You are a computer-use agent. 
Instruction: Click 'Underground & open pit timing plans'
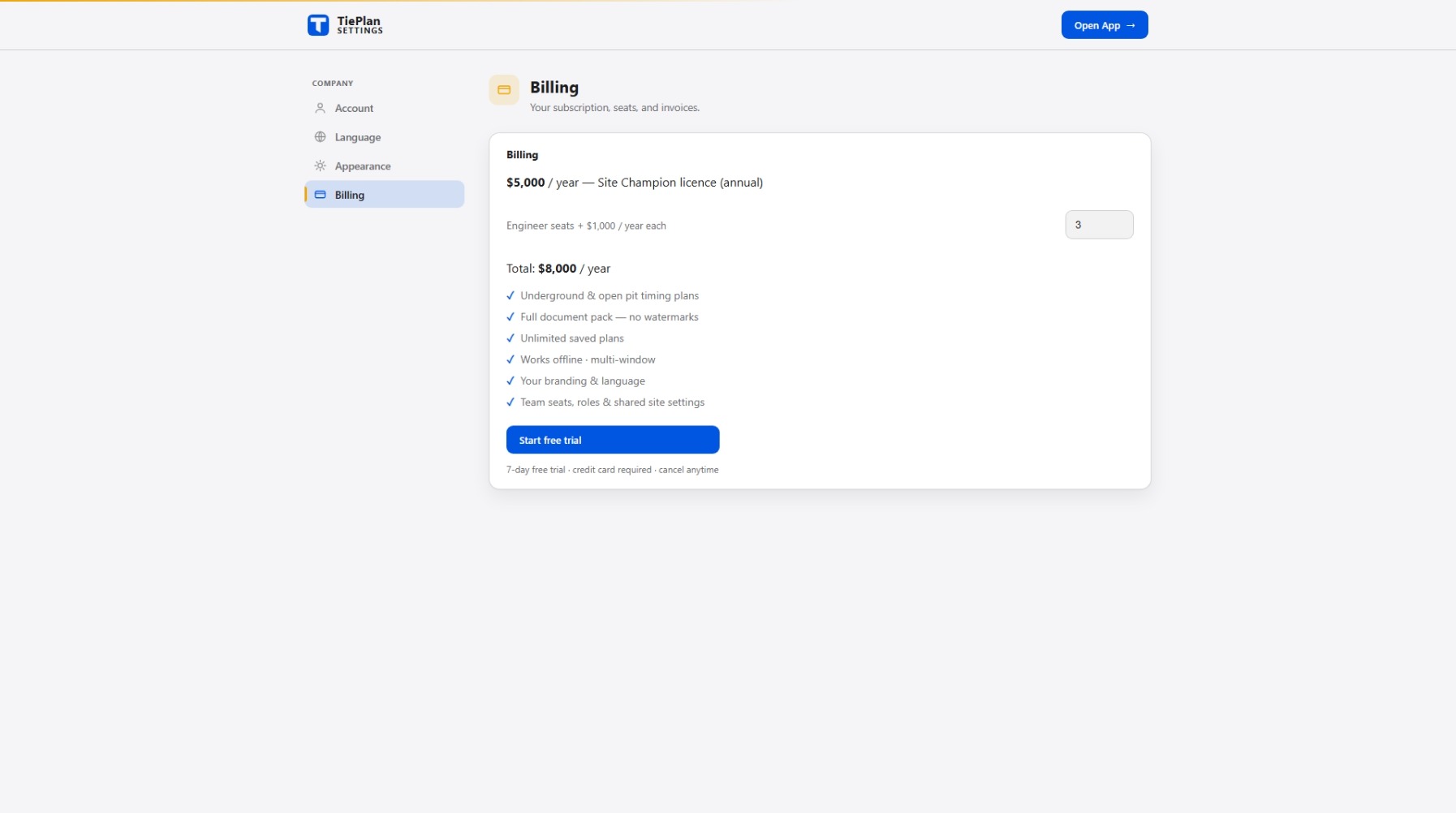(x=610, y=296)
